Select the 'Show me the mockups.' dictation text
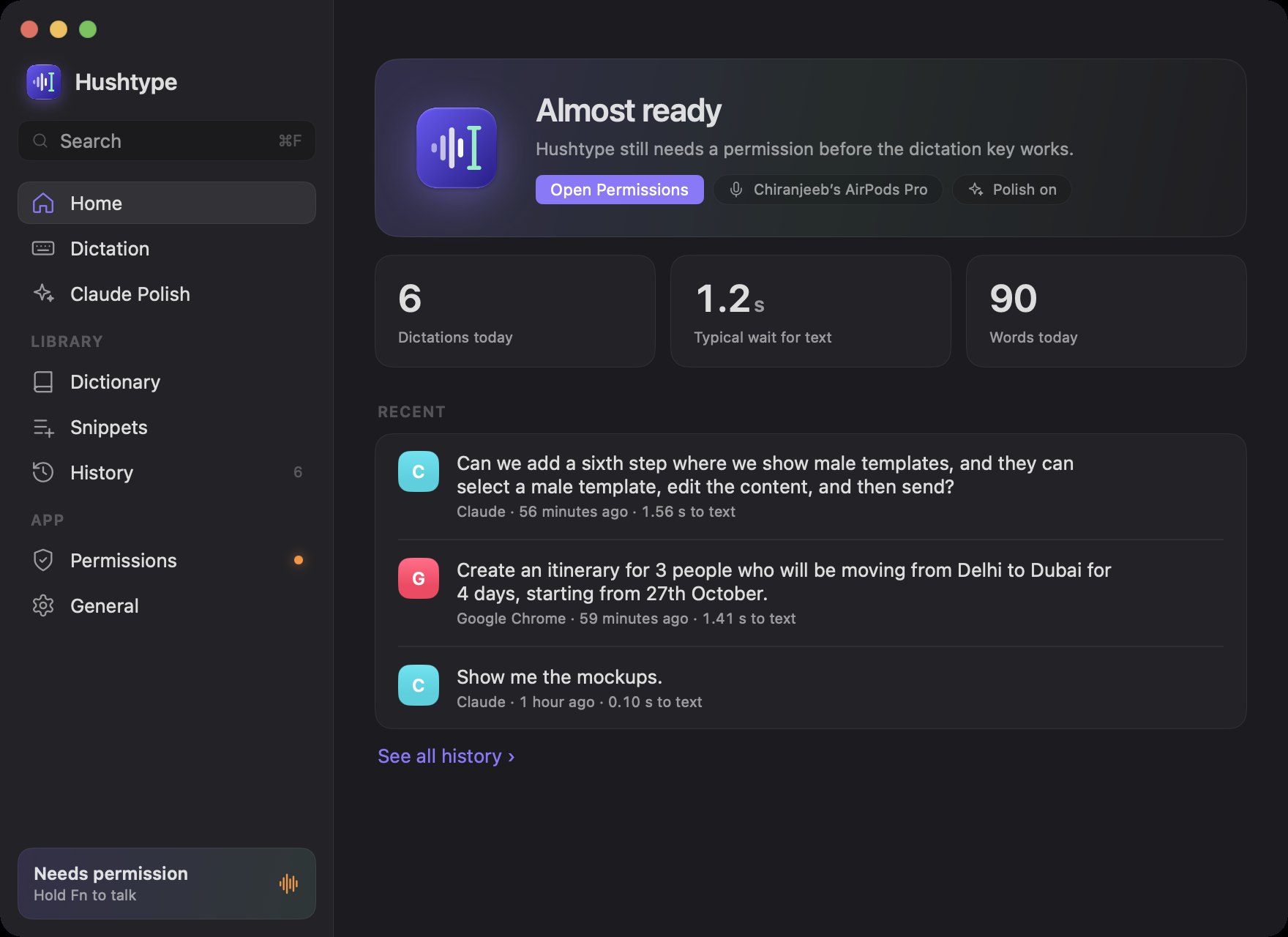 559,677
